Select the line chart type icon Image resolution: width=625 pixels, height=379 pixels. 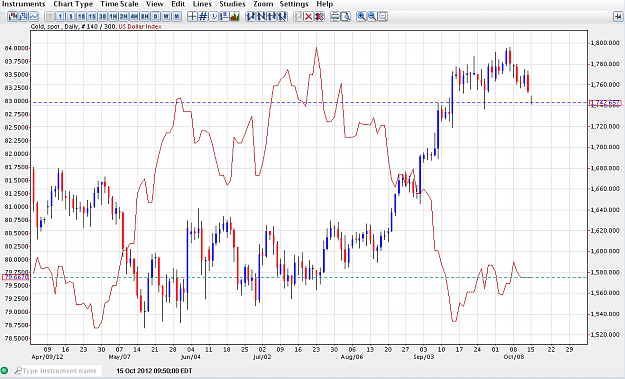coord(34,16)
